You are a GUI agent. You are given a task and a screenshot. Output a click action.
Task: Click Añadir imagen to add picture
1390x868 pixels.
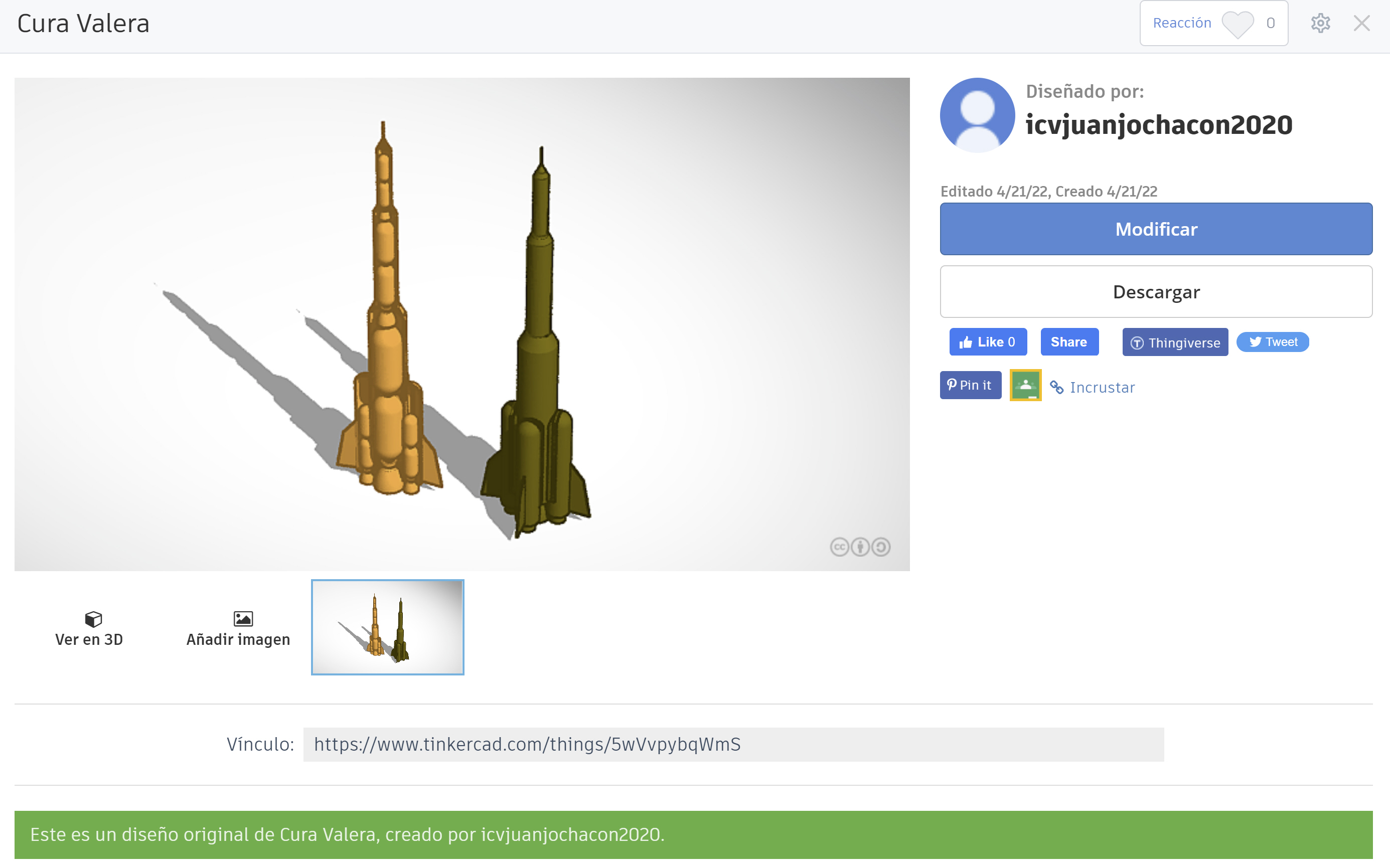pyautogui.click(x=238, y=629)
